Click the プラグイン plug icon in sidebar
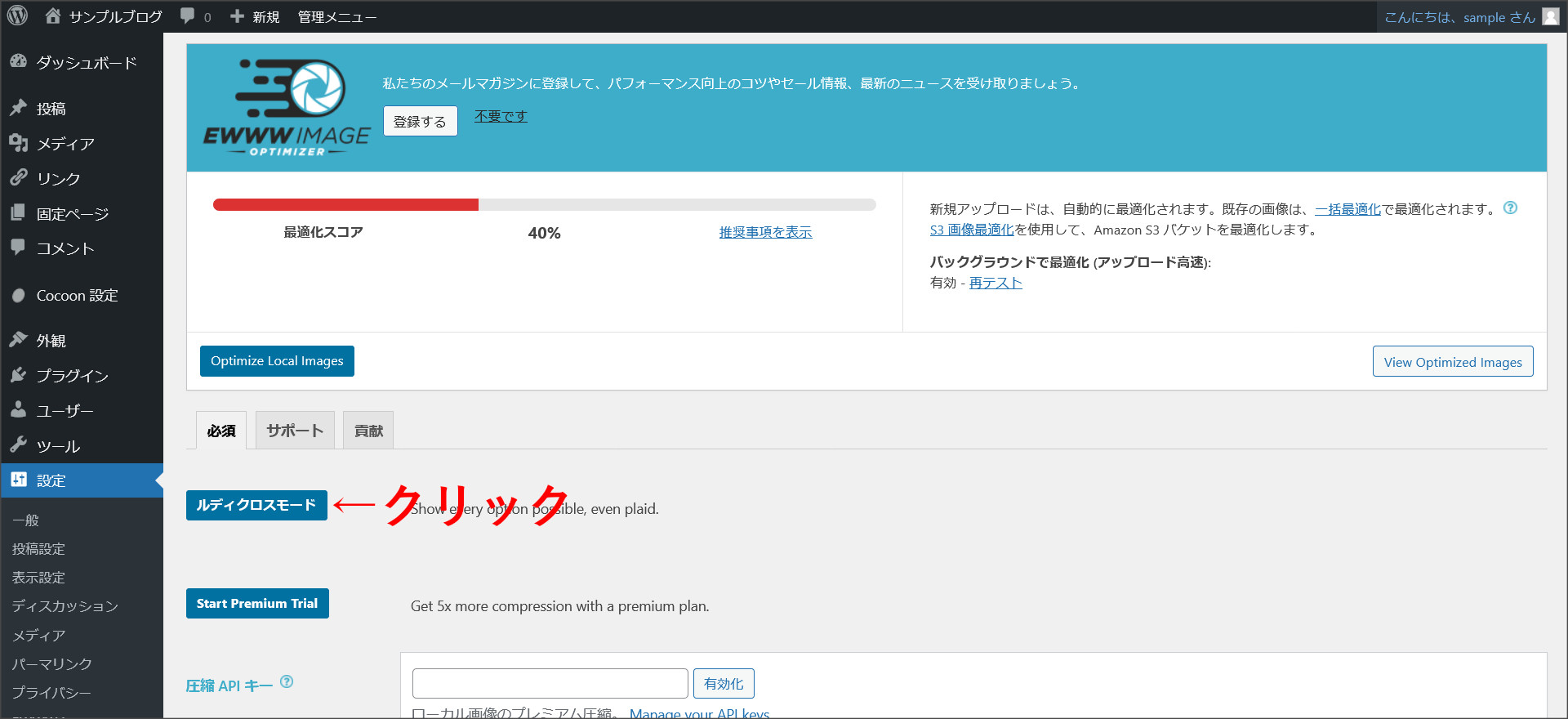1568x719 pixels. [x=19, y=375]
